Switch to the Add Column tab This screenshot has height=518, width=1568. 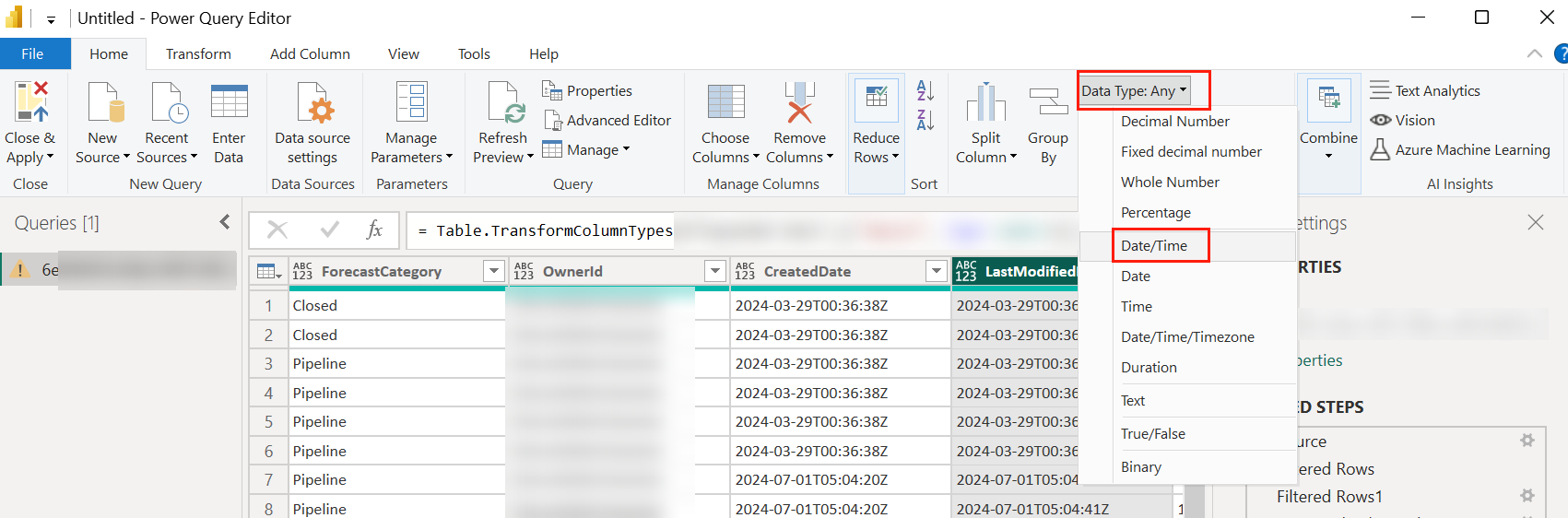(x=310, y=53)
